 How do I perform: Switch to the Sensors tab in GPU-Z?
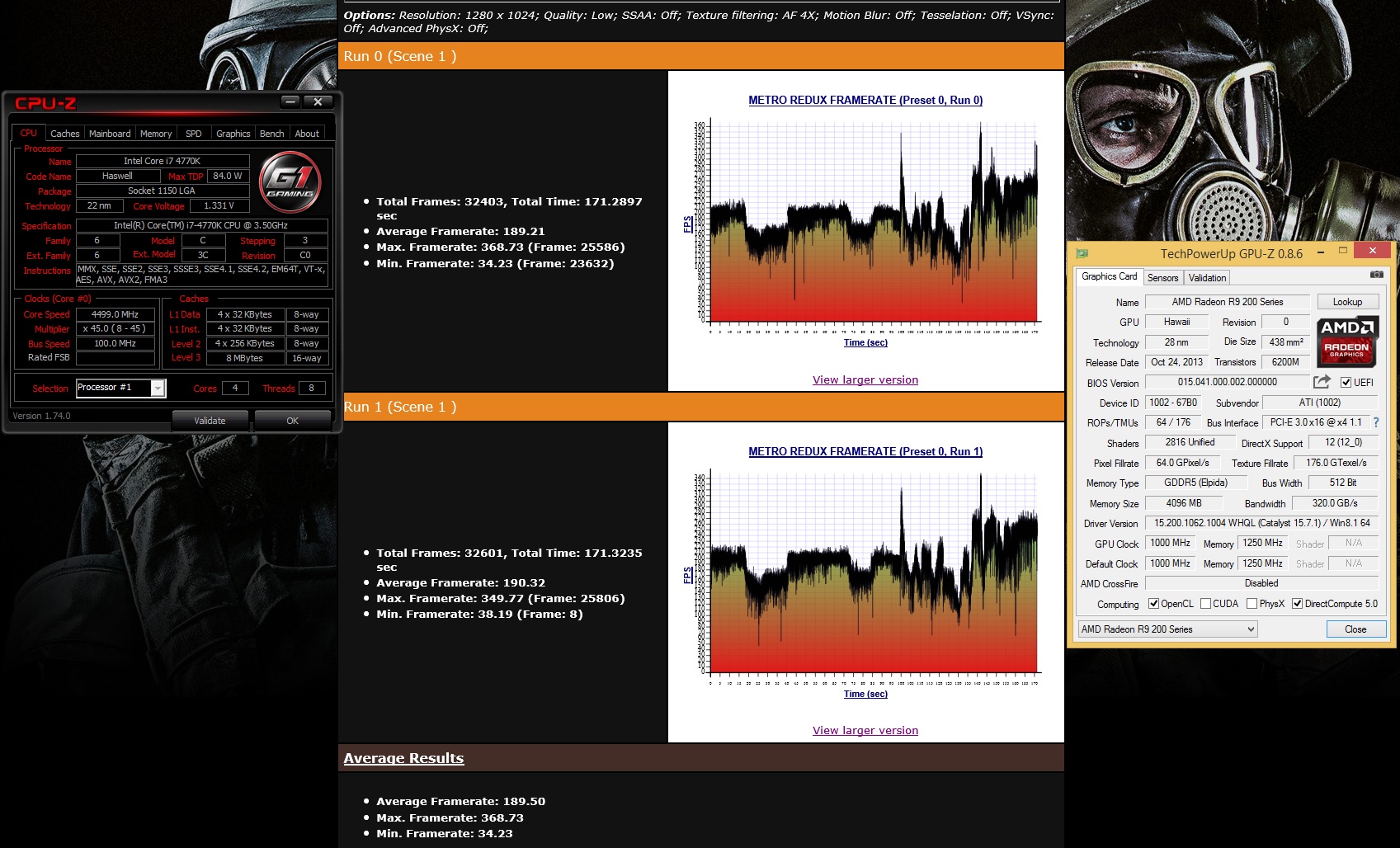point(1163,278)
